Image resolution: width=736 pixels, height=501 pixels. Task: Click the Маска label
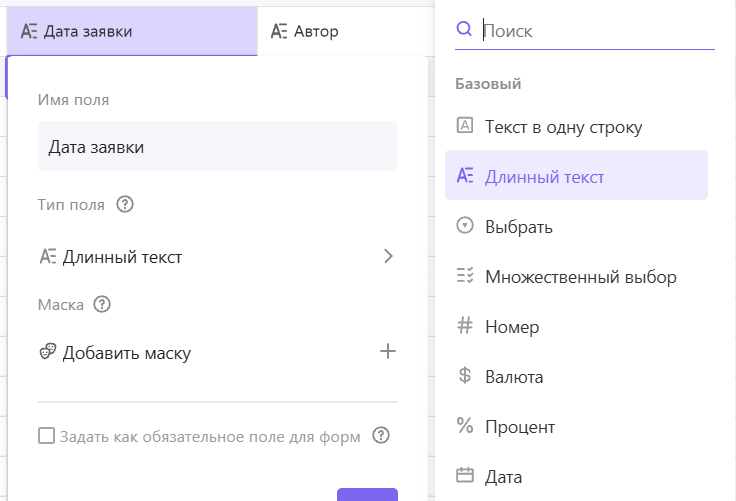[x=61, y=305]
